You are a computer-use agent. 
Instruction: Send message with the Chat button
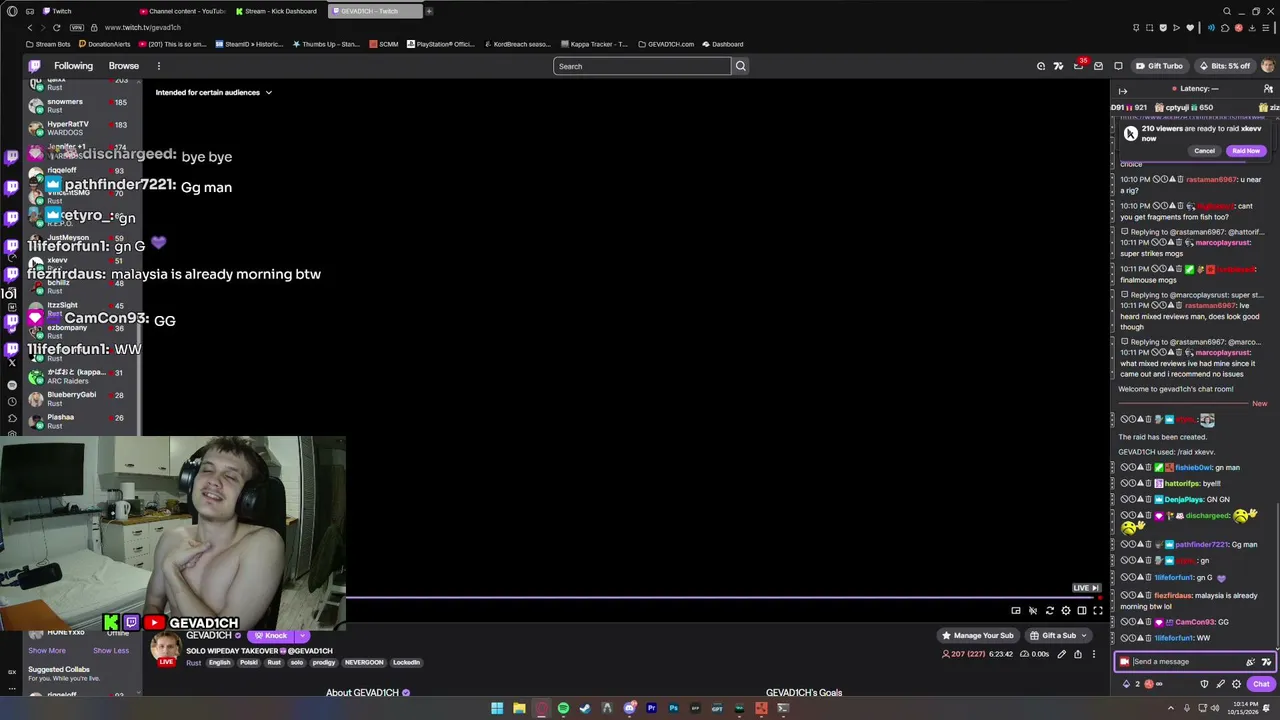click(1261, 684)
